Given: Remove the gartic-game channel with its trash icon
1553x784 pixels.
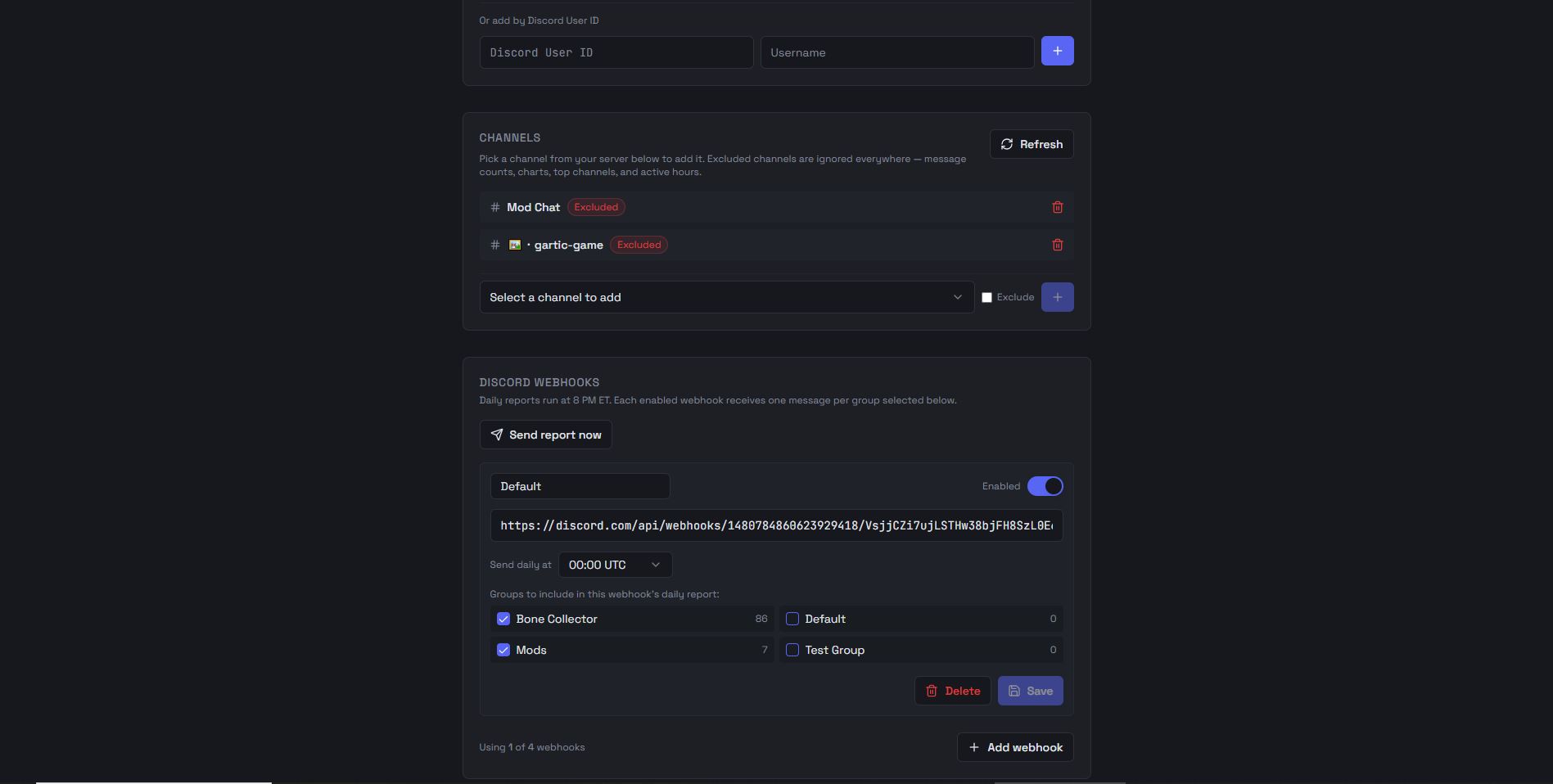Looking at the screenshot, I should [1057, 245].
